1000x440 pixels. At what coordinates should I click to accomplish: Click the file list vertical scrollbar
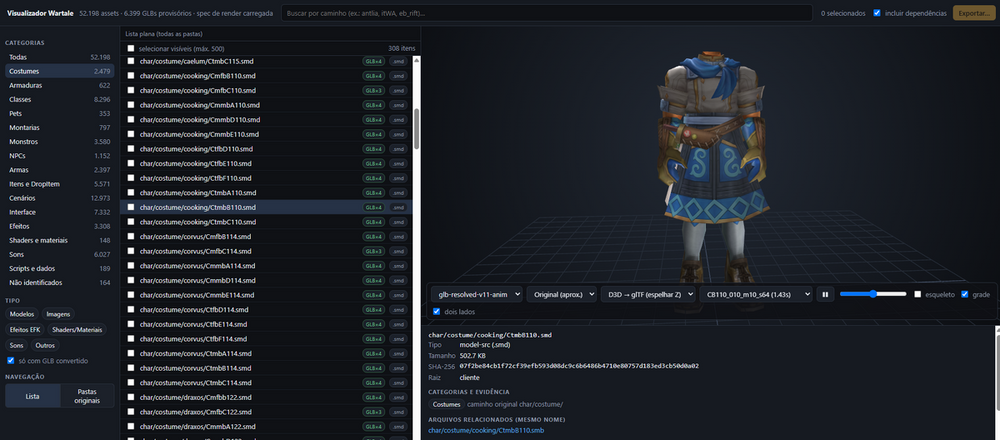(417, 128)
